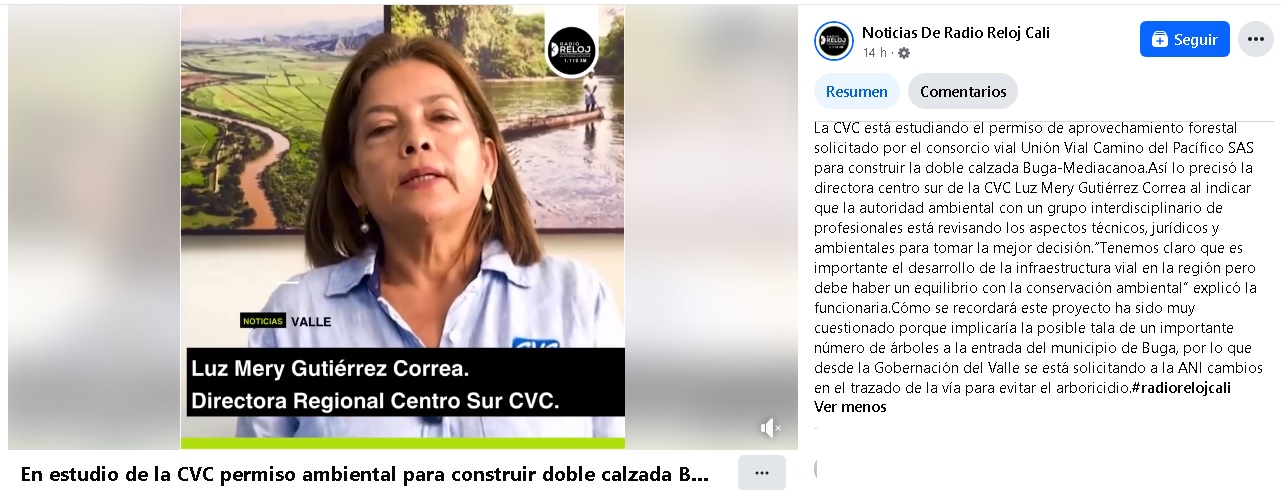
Task: Unmute the video with the speaker icon
Action: tap(770, 428)
